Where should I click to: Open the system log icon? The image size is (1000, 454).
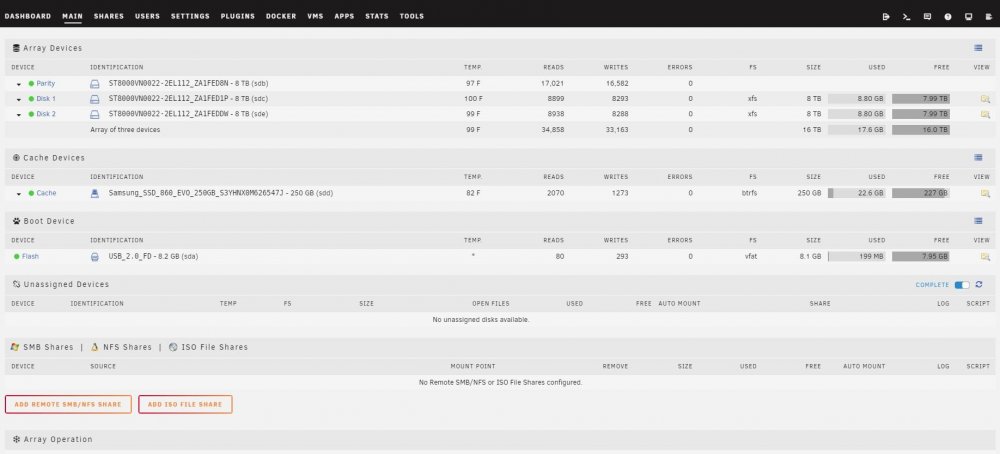coord(989,17)
